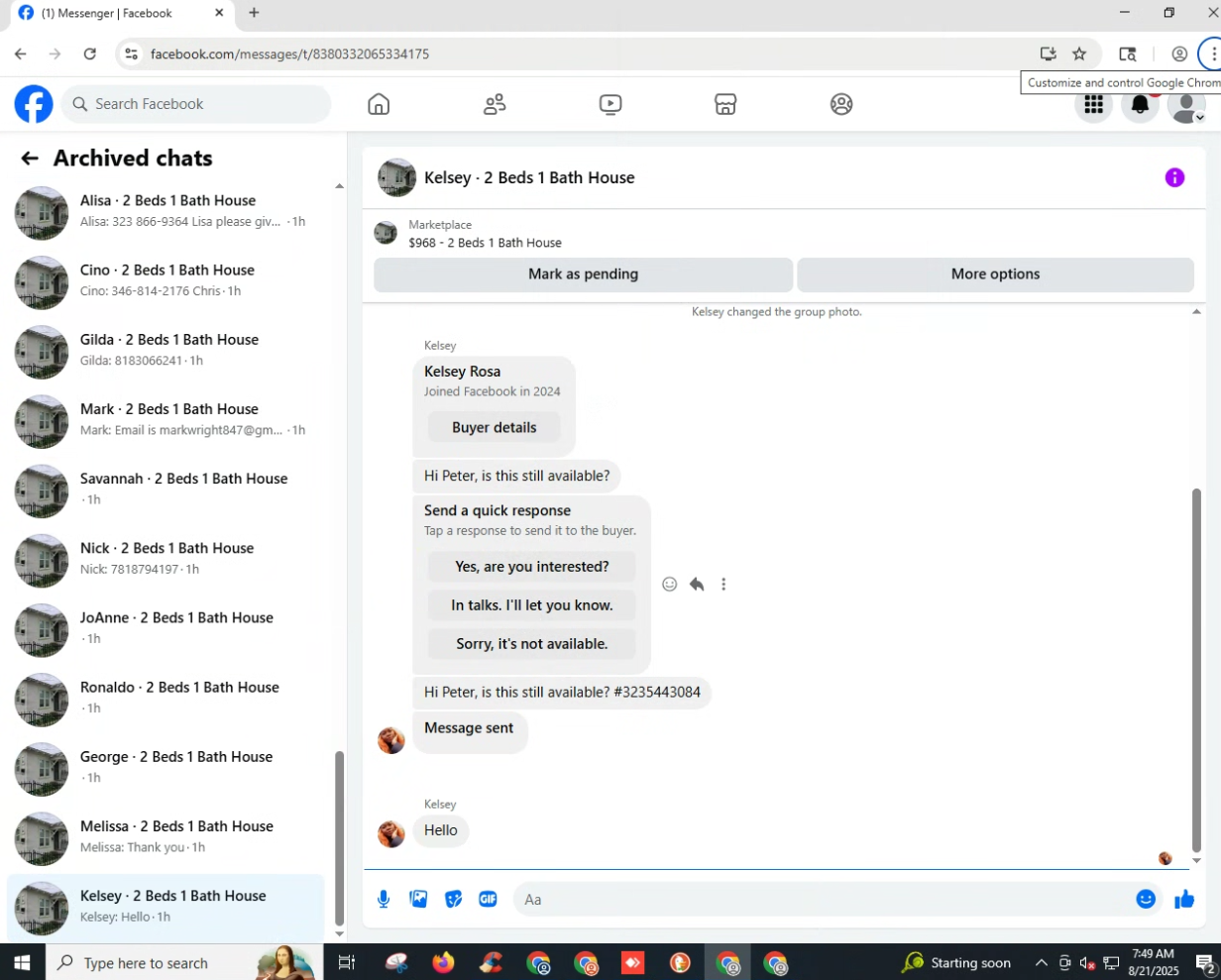
Task: View Buyer details for Kelsey Rosa
Action: tap(495, 428)
